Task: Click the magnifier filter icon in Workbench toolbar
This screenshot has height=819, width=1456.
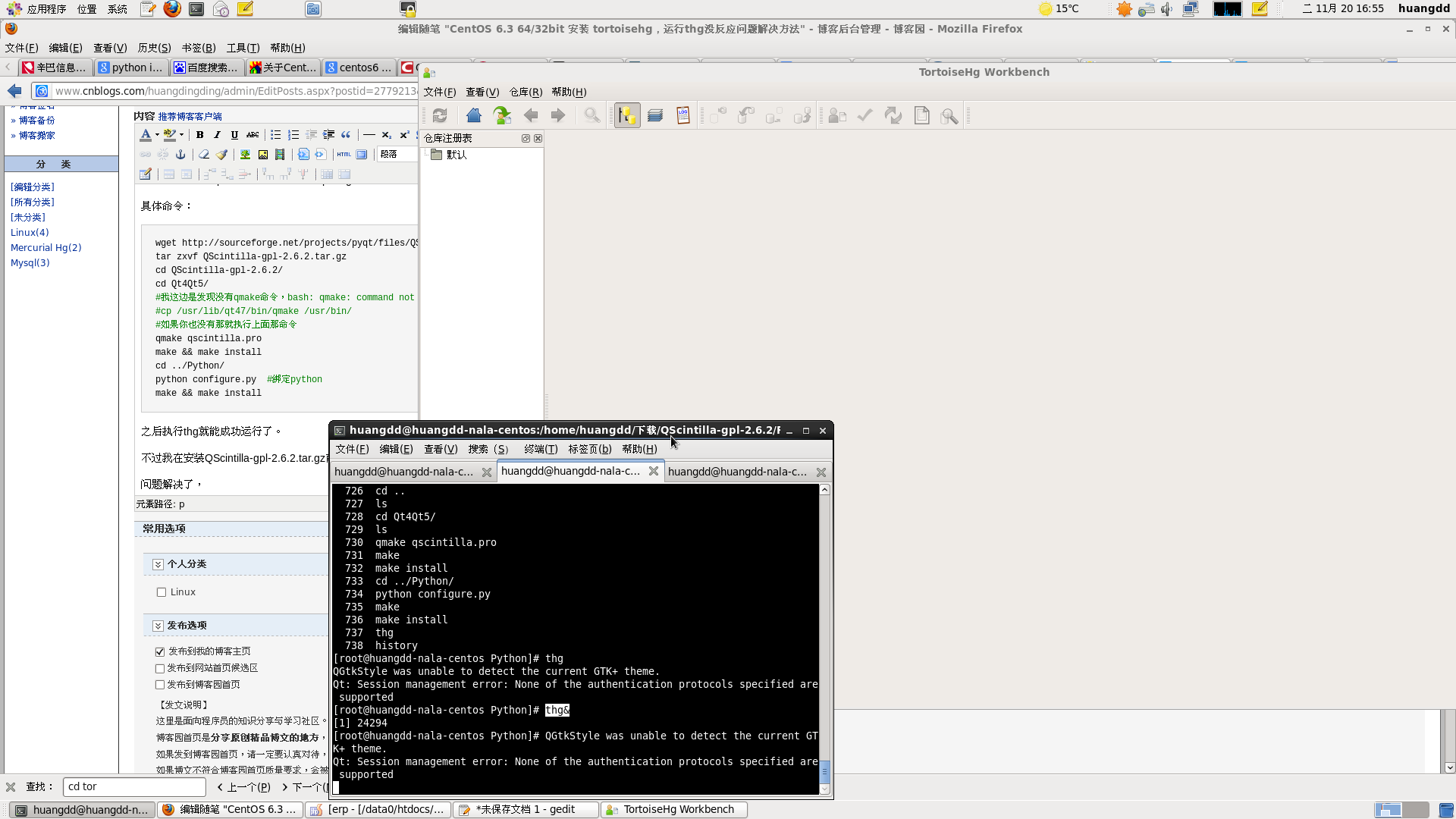Action: point(592,116)
